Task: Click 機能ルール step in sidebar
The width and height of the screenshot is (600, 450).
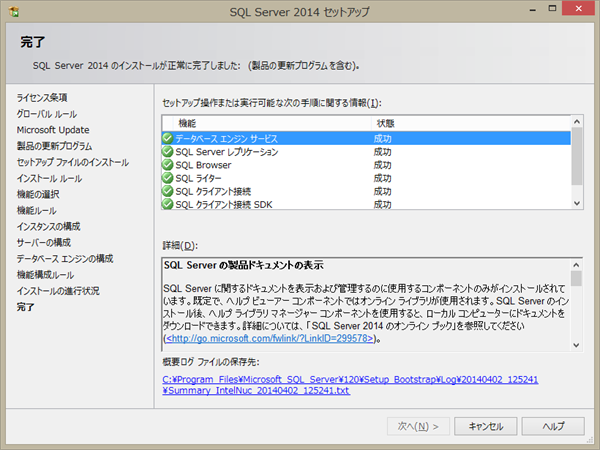Action: [x=36, y=210]
